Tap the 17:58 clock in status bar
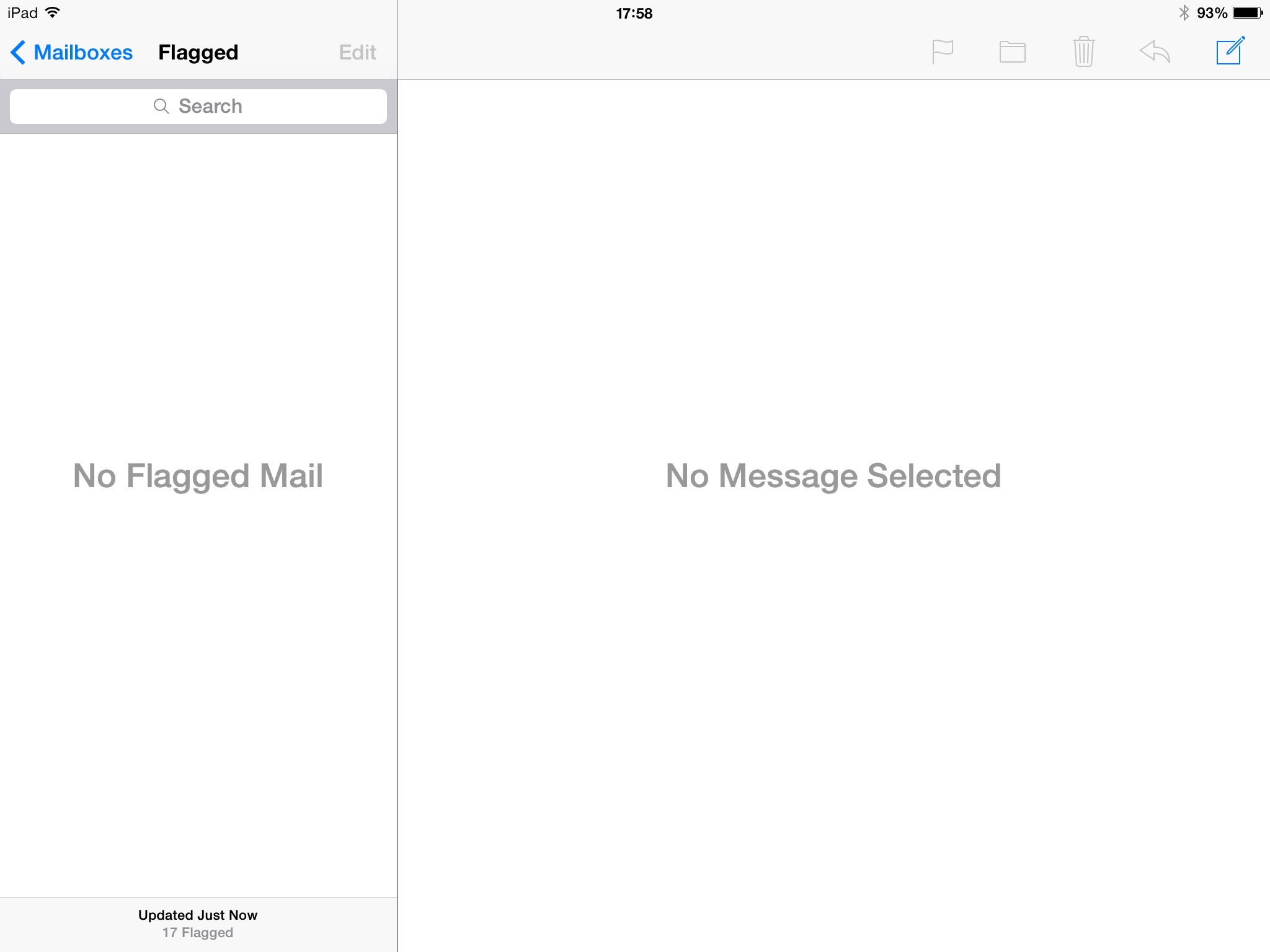1270x952 pixels. pos(634,13)
